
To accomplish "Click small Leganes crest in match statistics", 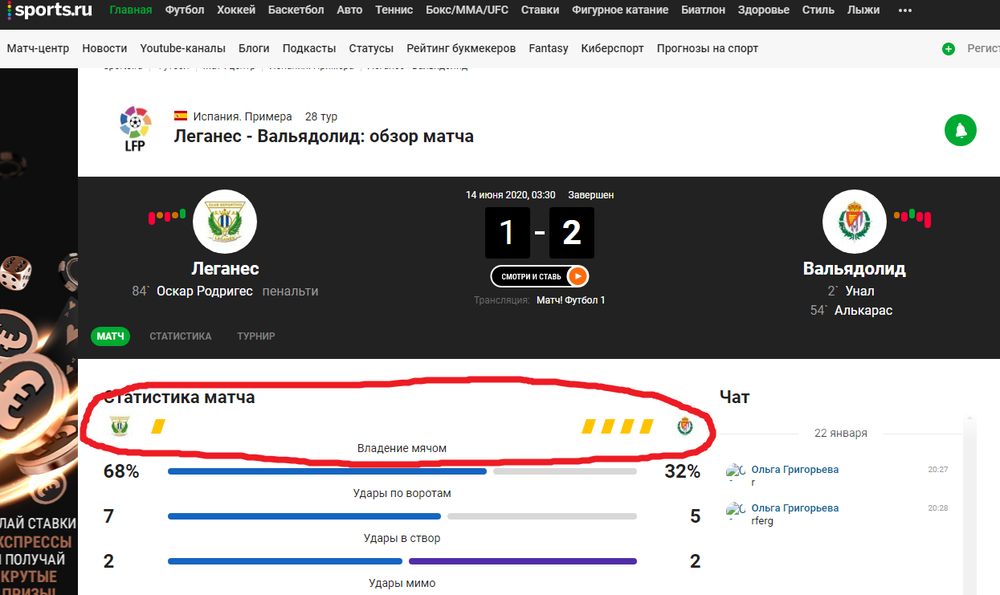I will point(119,426).
